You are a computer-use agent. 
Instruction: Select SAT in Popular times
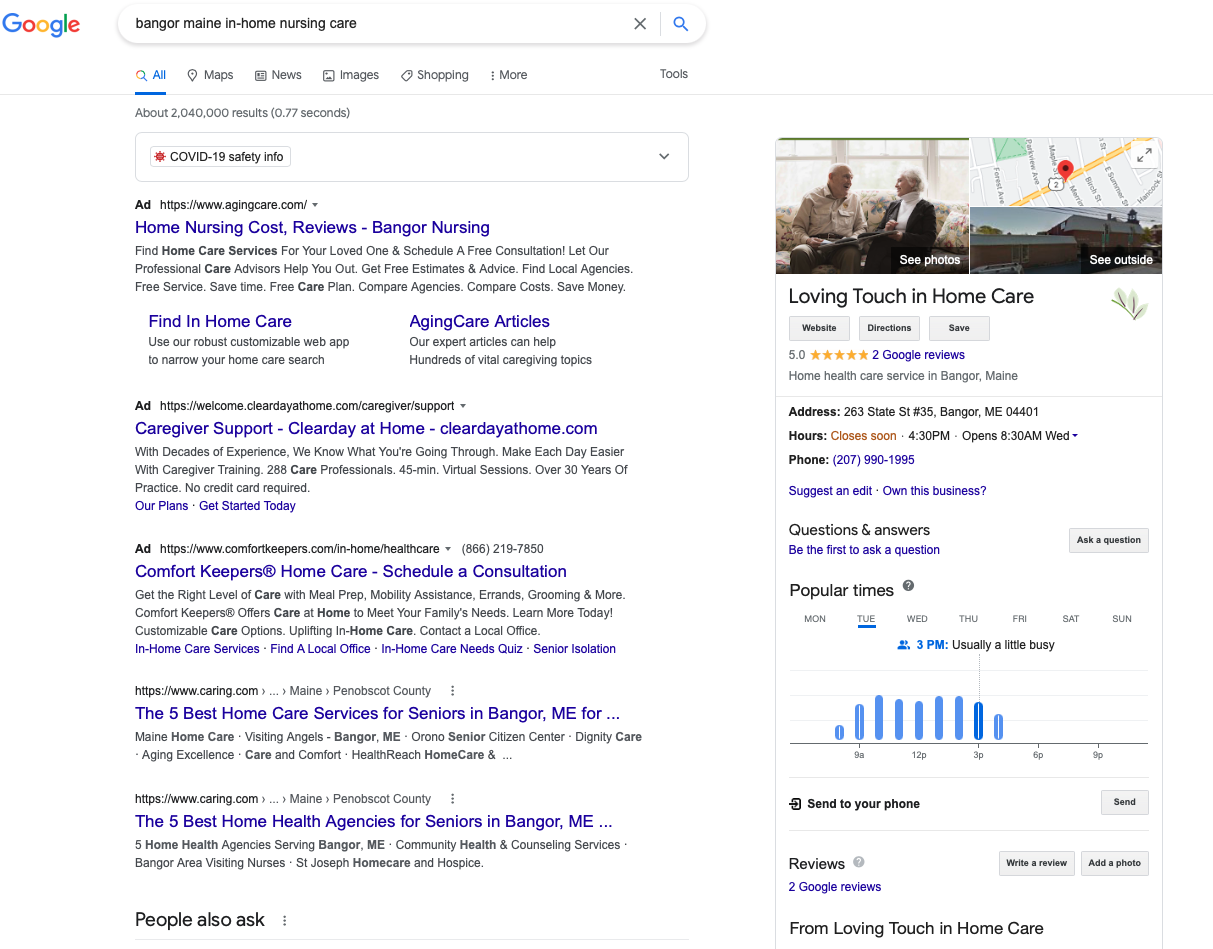1071,619
